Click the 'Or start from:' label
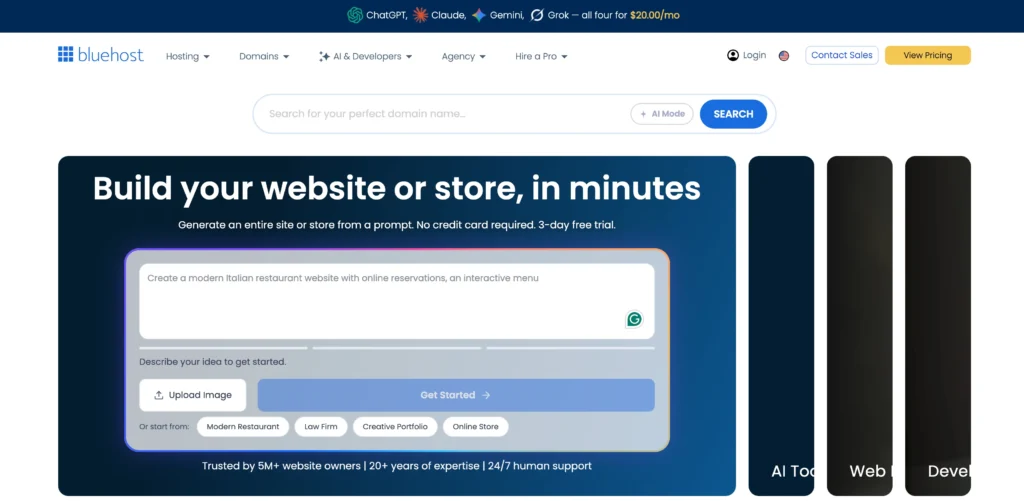The height and width of the screenshot is (501, 1024). click(x=164, y=427)
